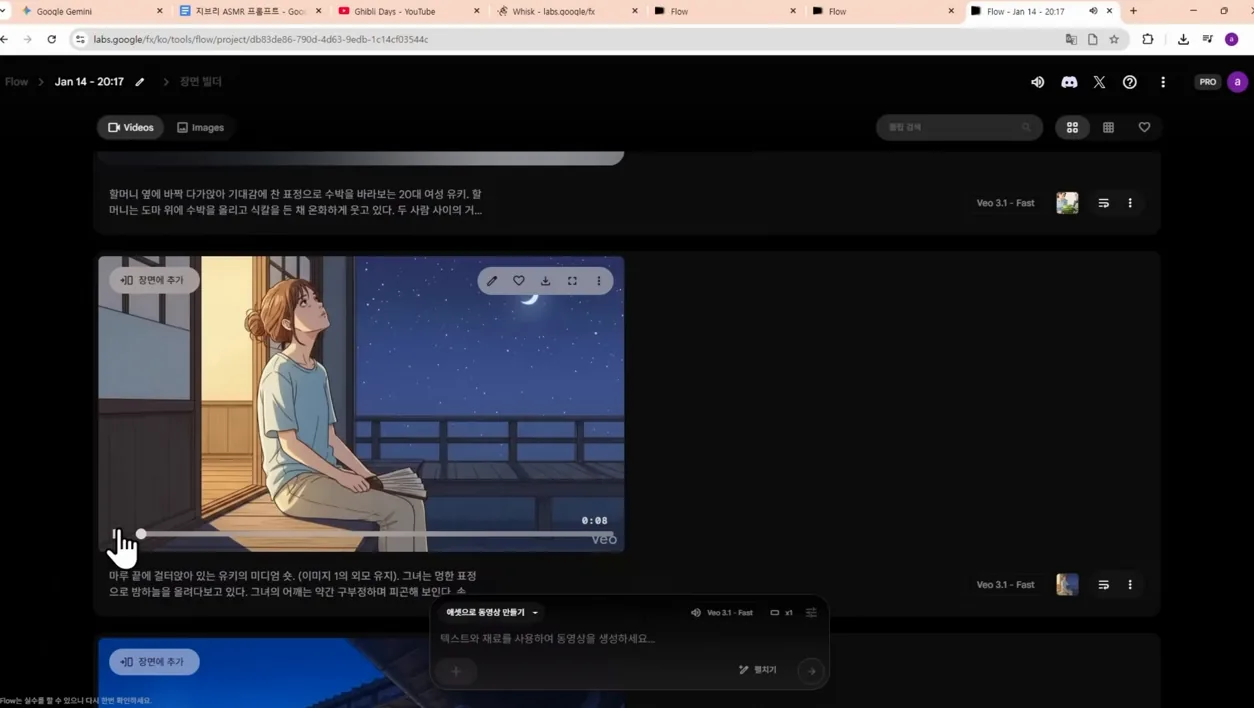
Task: Open the help question-mark icon
Action: coord(1129,82)
